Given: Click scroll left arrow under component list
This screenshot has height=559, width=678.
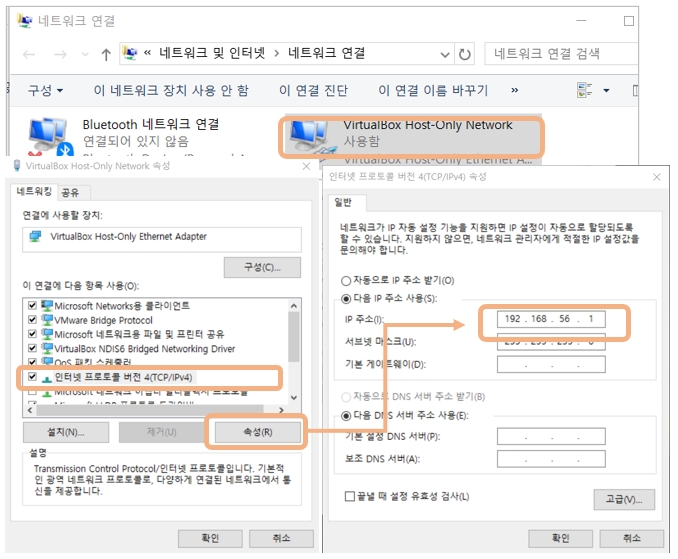Looking at the screenshot, I should [x=29, y=410].
